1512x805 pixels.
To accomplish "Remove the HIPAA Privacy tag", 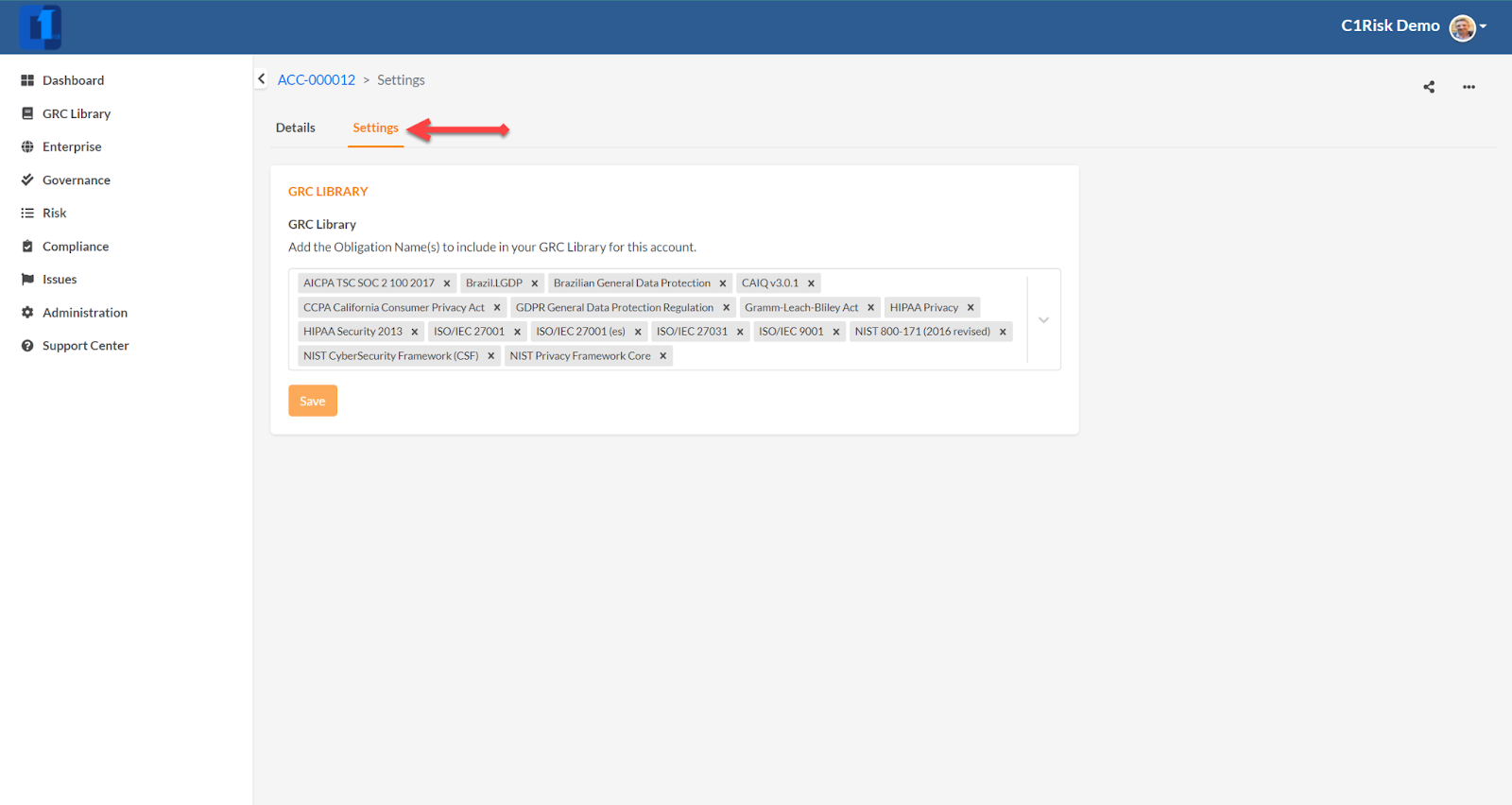I will [971, 307].
